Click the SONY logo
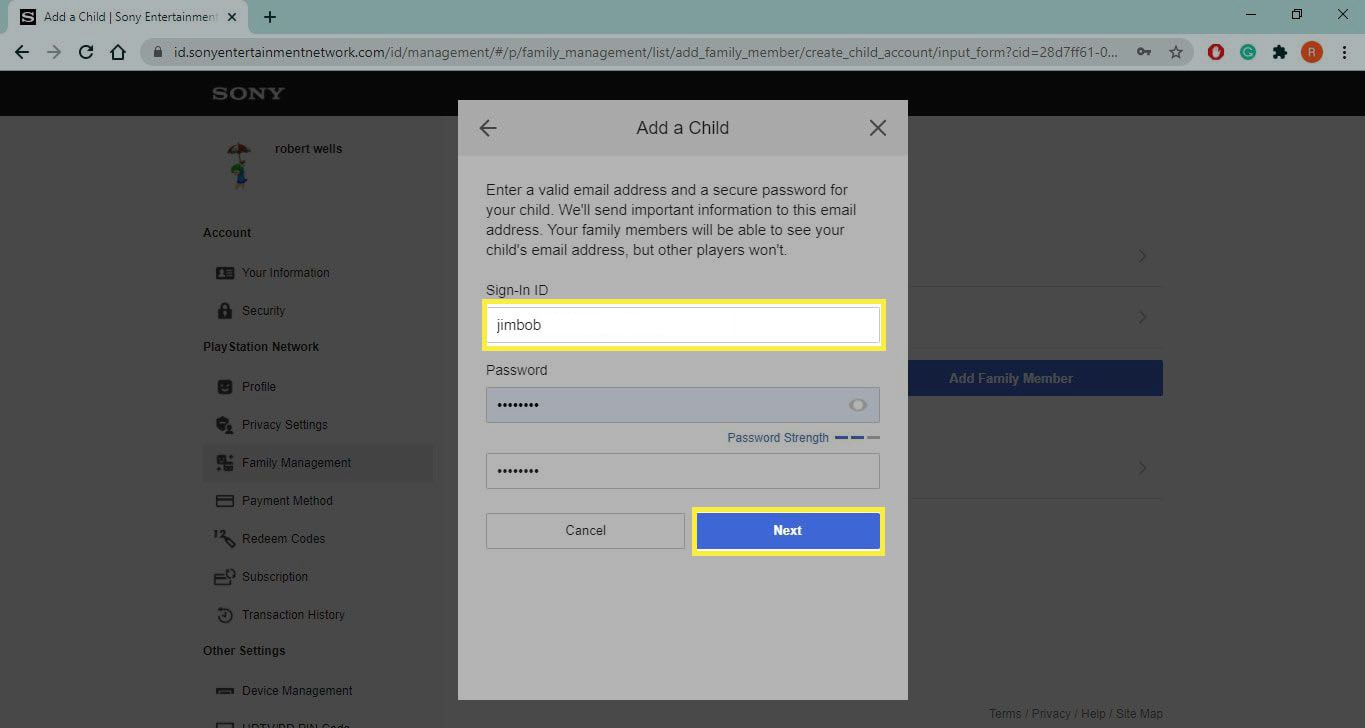 click(248, 93)
